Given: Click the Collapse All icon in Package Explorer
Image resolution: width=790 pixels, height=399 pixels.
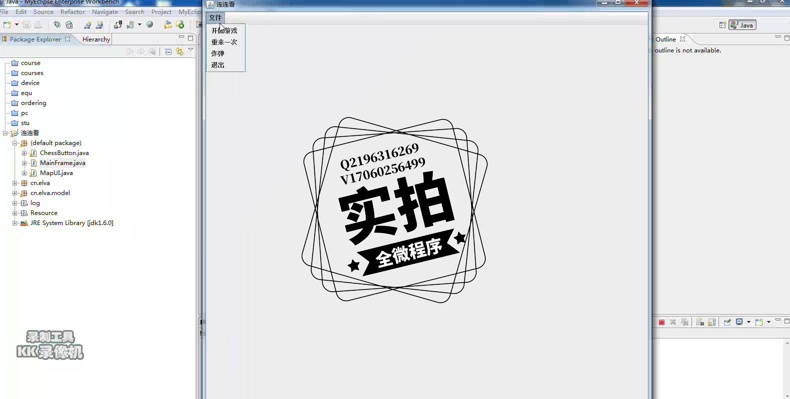Looking at the screenshot, I should 168,51.
